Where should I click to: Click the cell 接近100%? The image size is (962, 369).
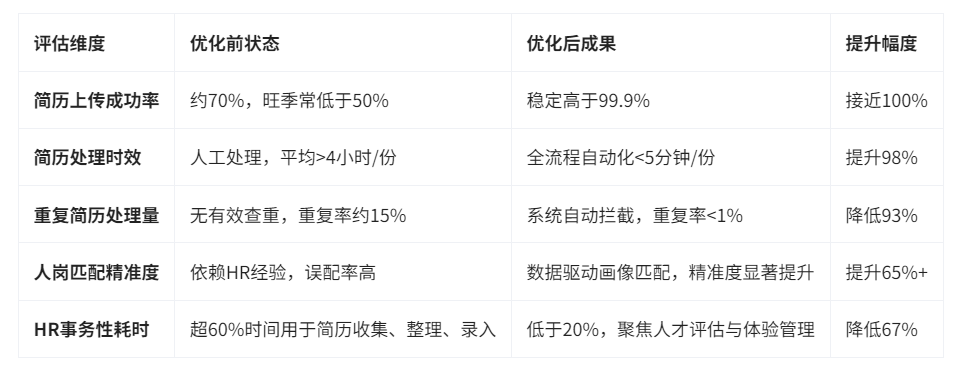pos(887,100)
